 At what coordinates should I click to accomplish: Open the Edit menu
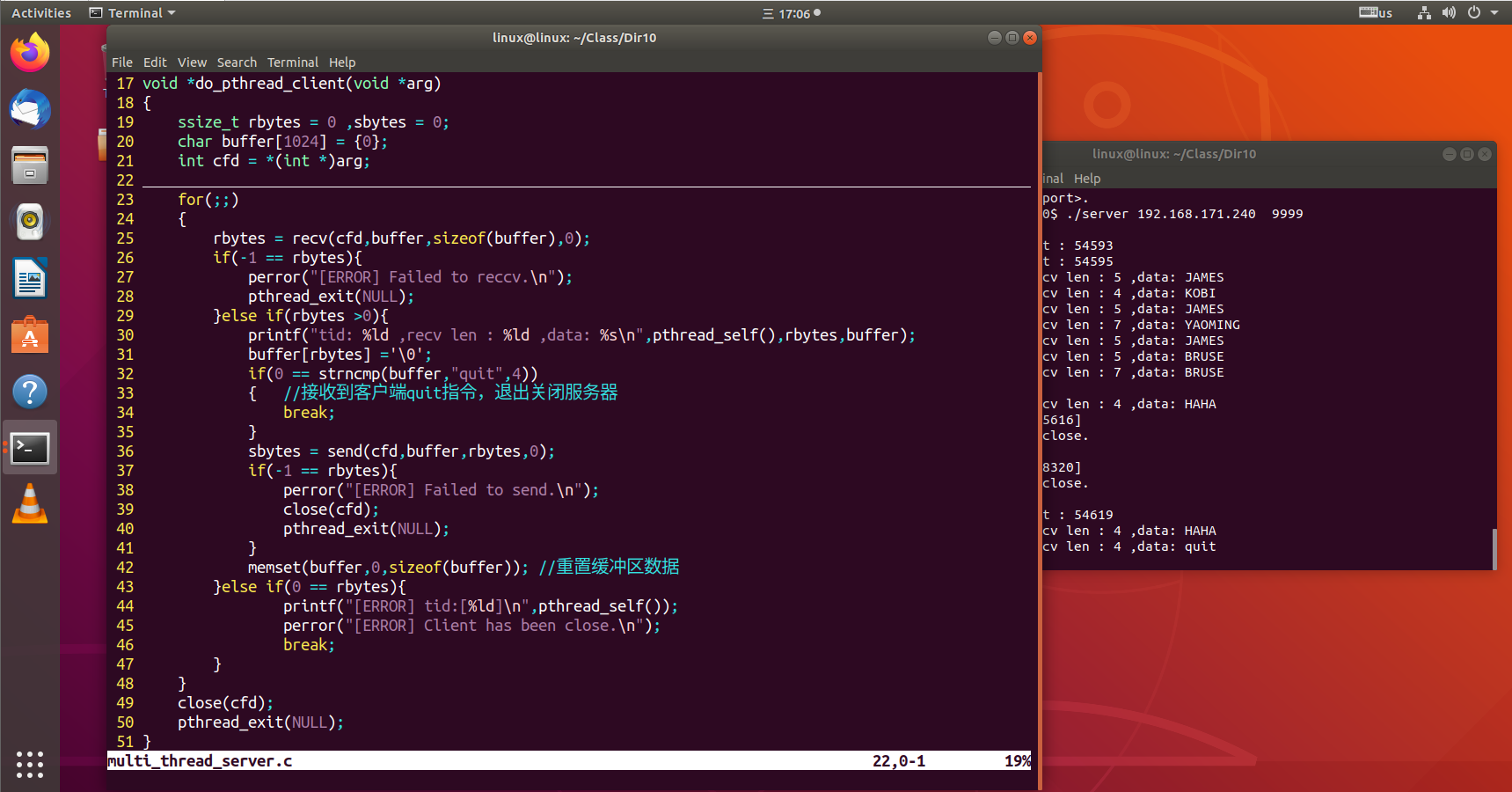pos(155,62)
